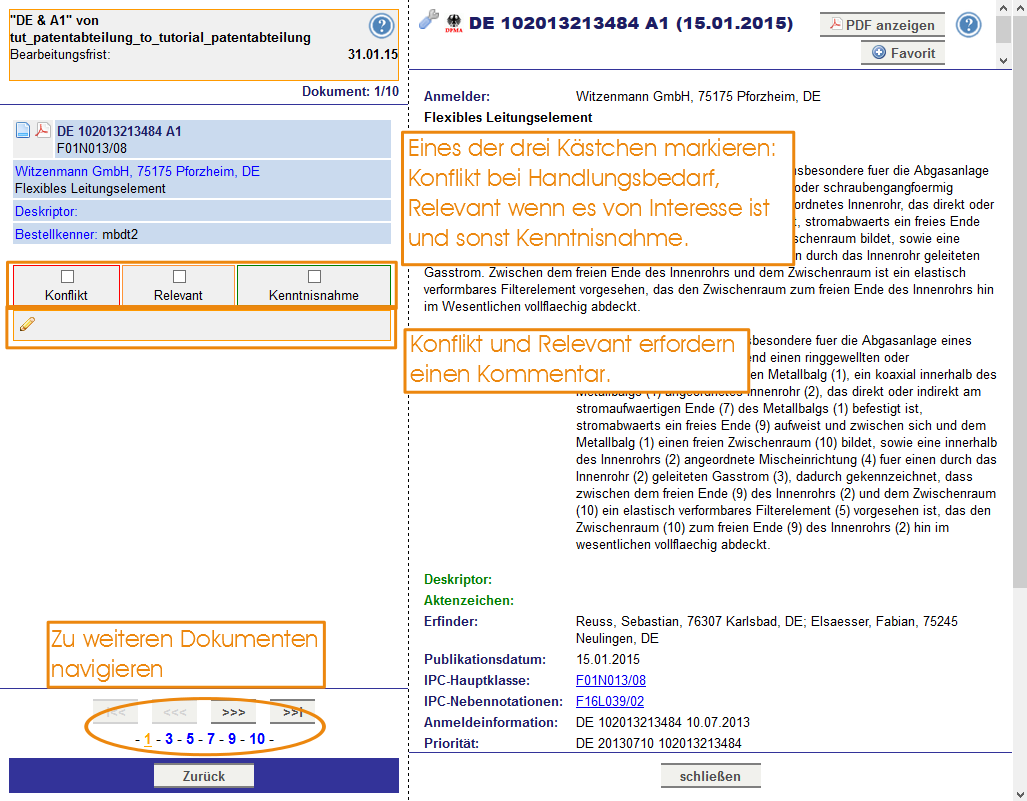Click the schließen button

click(711, 776)
